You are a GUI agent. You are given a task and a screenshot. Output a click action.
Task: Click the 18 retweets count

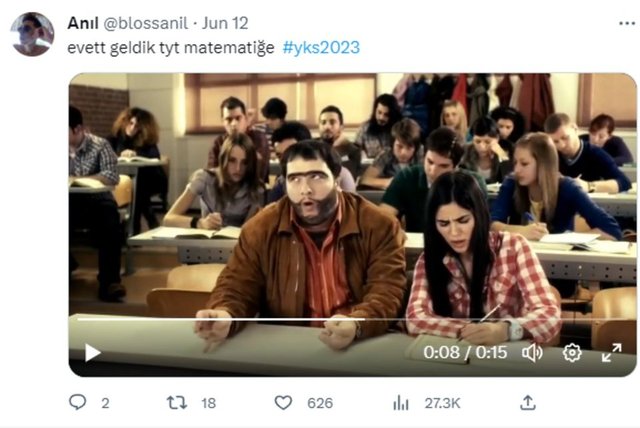(209, 404)
